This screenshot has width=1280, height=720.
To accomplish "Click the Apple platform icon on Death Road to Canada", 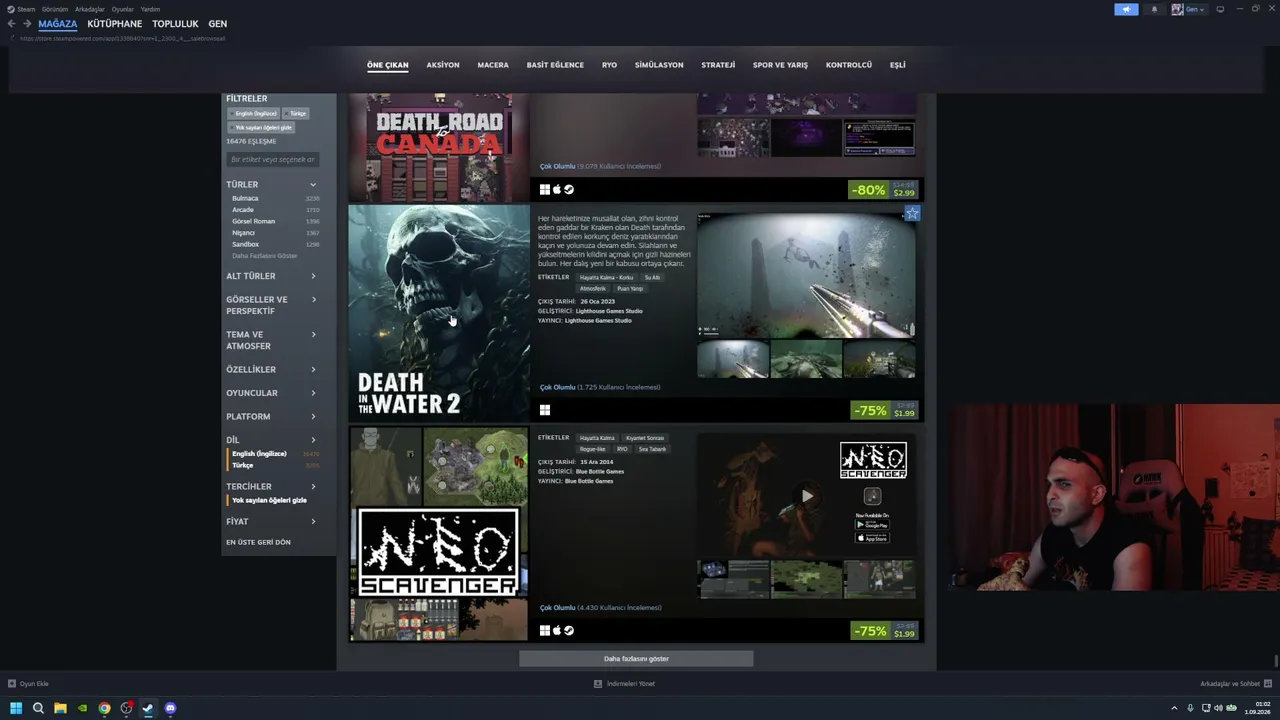I will pyautogui.click(x=557, y=189).
